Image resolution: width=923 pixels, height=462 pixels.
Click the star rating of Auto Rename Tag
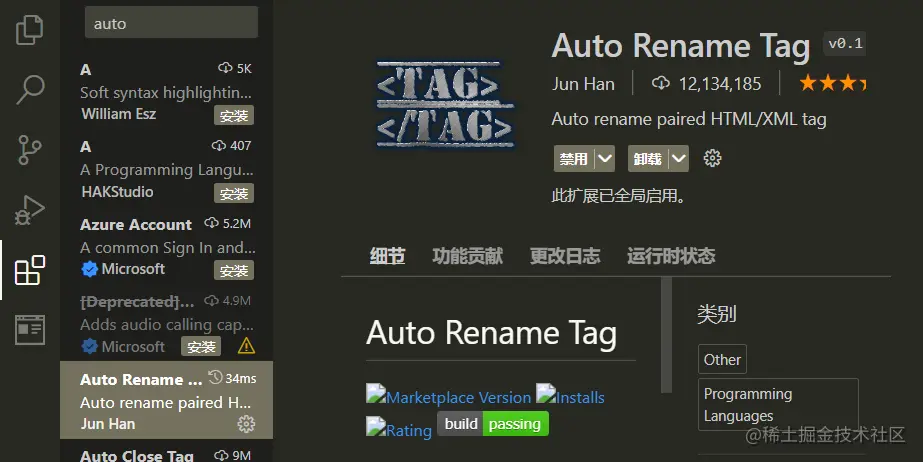[x=832, y=84]
